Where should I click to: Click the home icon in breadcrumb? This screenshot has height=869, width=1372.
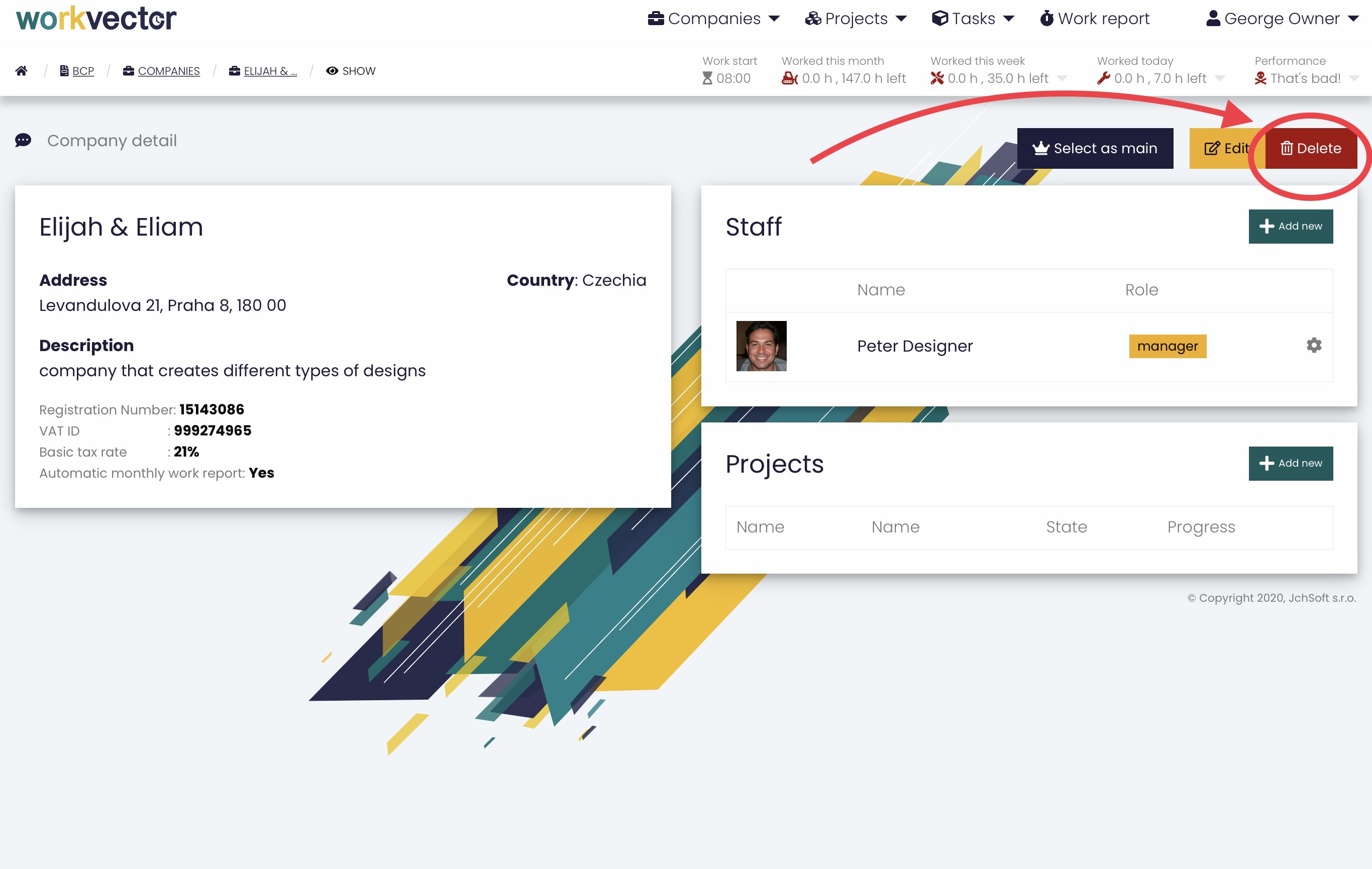point(21,71)
